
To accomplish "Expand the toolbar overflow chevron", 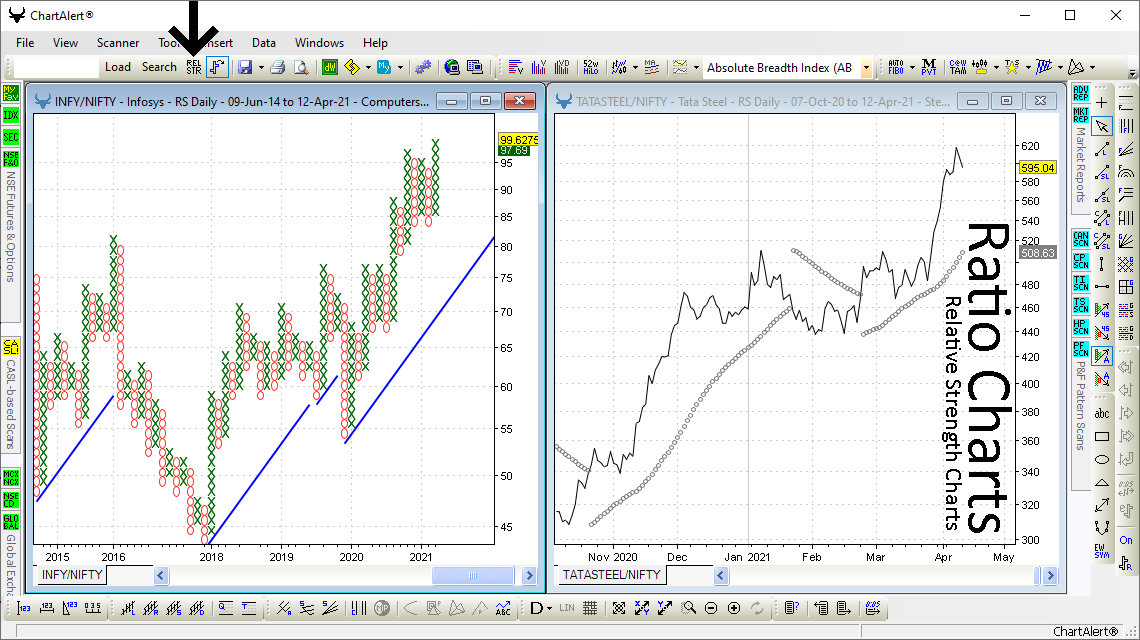I will click(1132, 73).
